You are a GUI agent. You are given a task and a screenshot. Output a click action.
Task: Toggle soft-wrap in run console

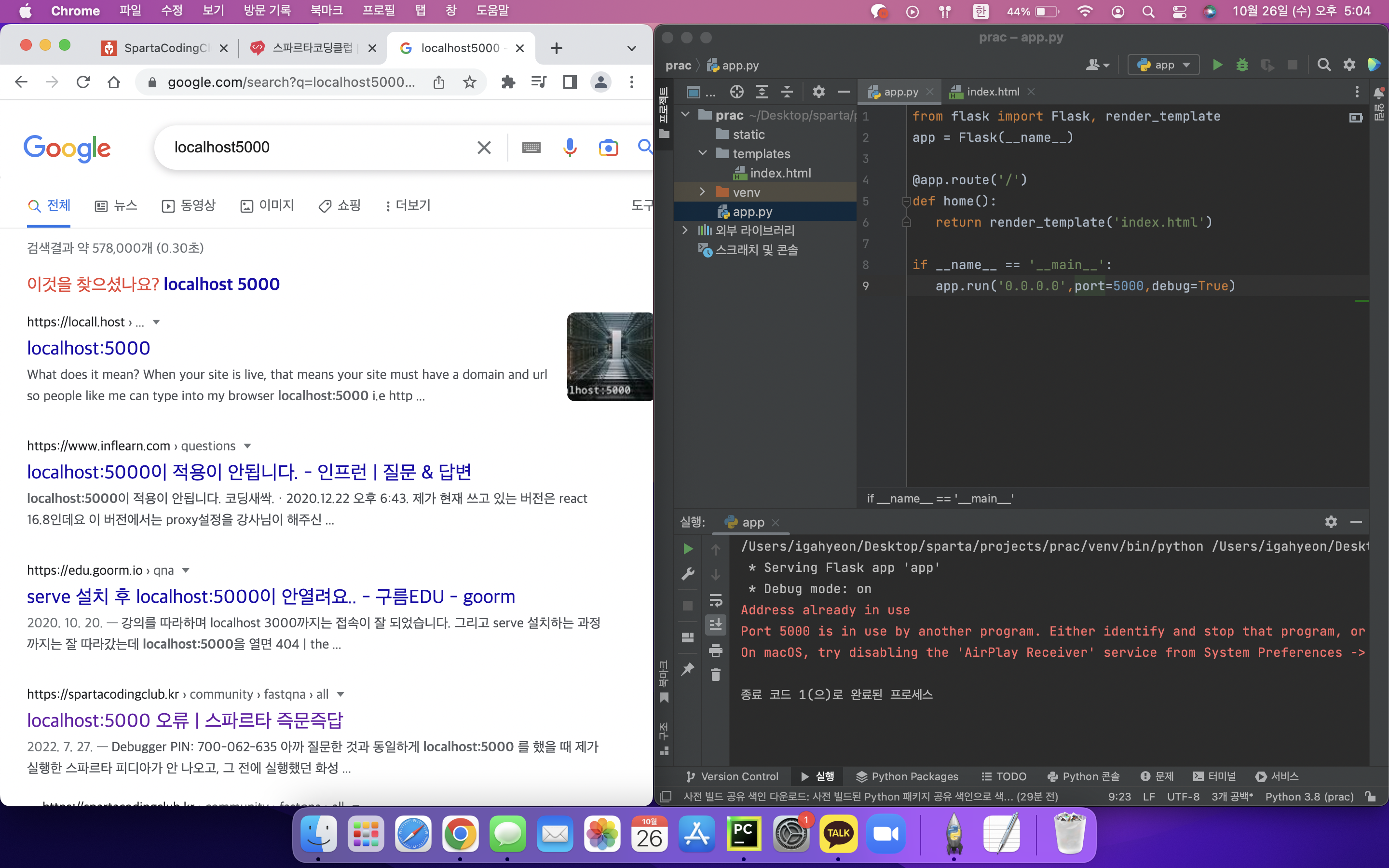tap(716, 600)
